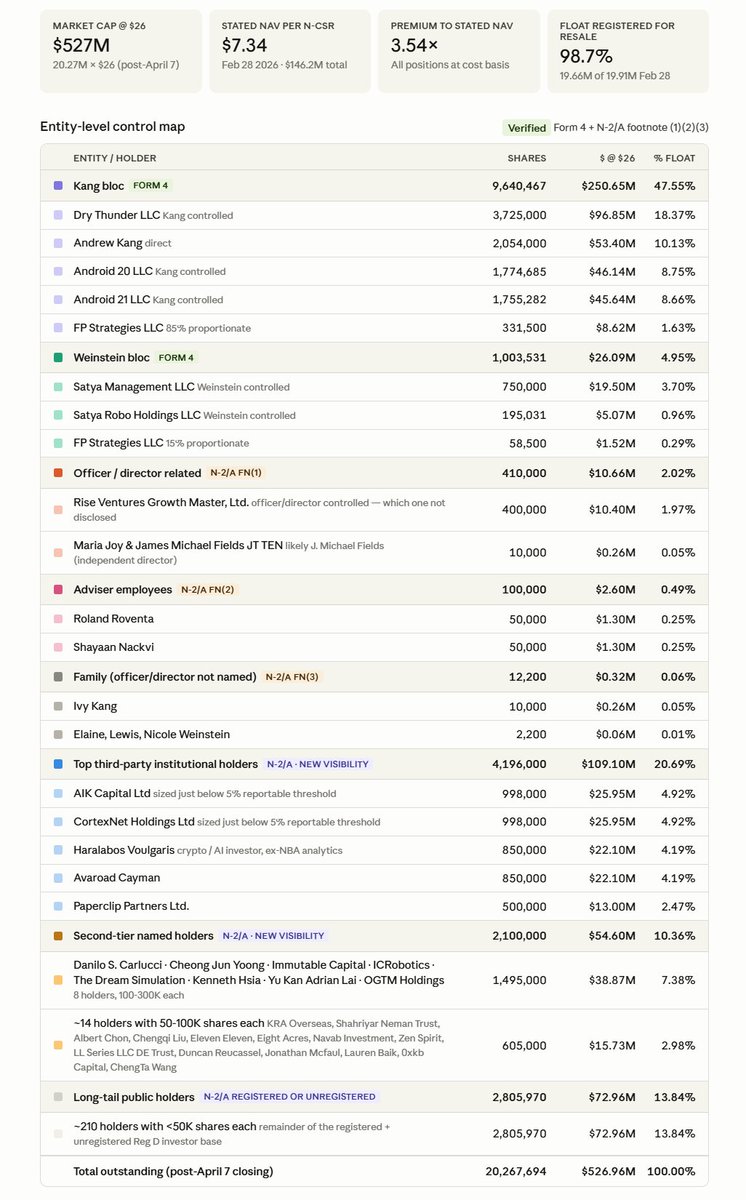Click Rise Ventures Growth Master, Ltd. row

click(373, 509)
